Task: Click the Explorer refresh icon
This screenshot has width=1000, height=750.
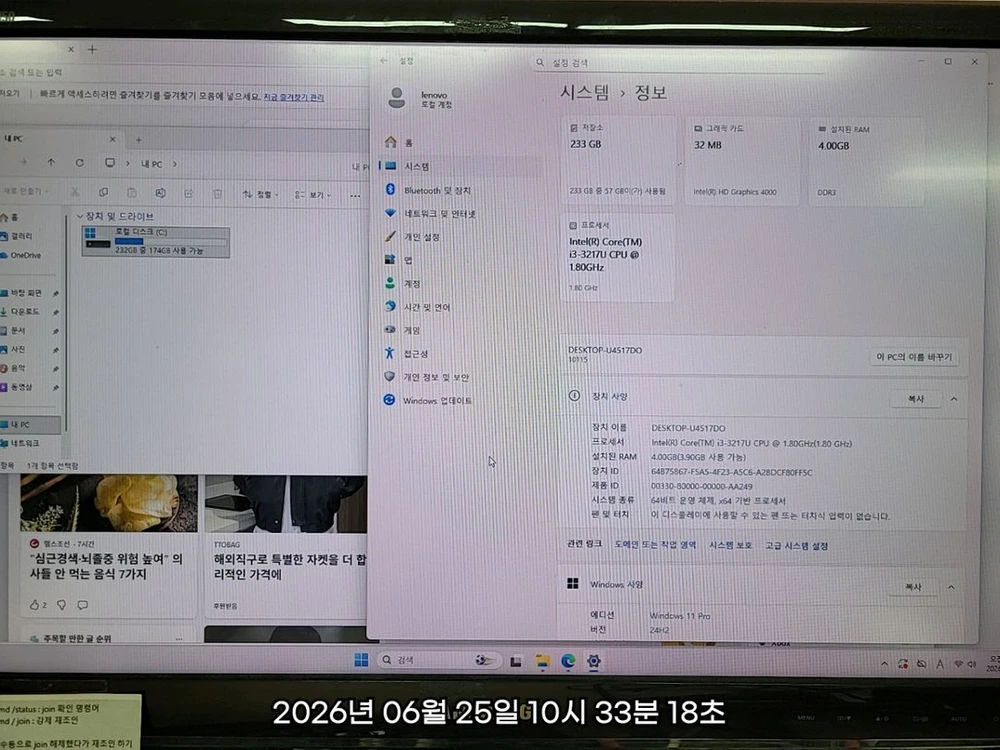Action: coord(80,163)
